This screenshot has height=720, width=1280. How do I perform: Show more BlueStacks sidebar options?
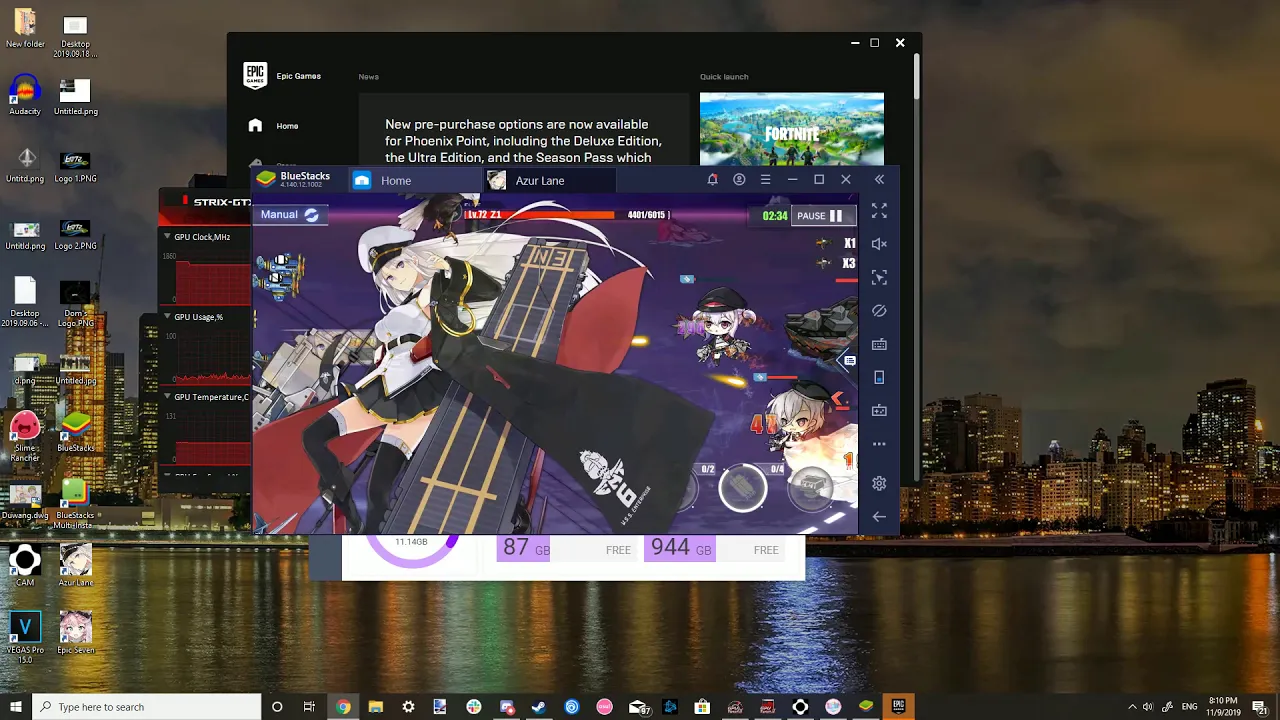click(x=879, y=444)
